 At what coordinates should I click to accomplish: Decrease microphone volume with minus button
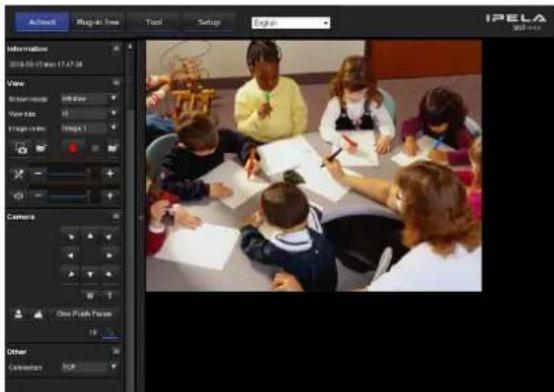pos(38,174)
